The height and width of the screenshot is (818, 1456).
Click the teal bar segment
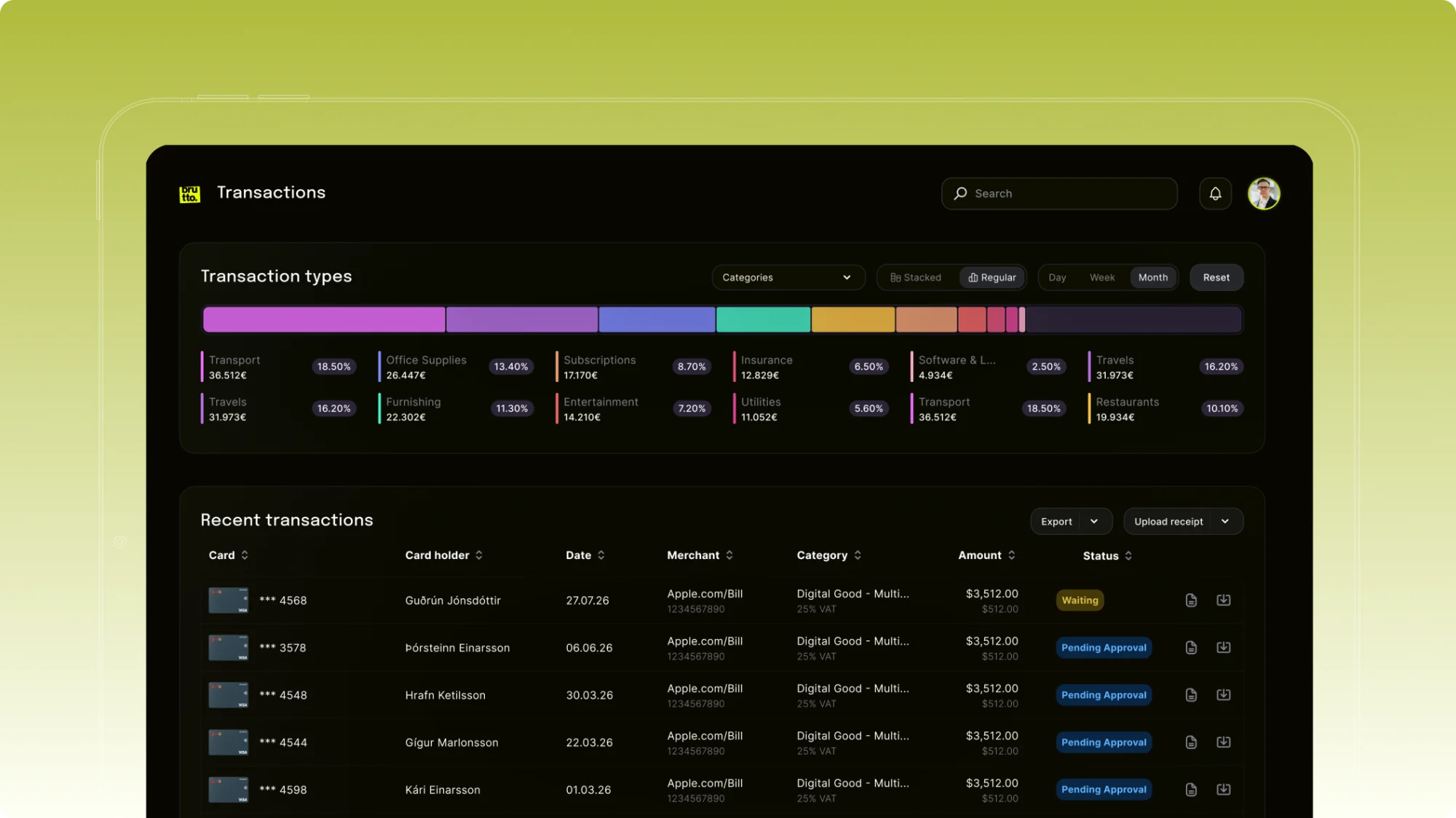point(763,319)
